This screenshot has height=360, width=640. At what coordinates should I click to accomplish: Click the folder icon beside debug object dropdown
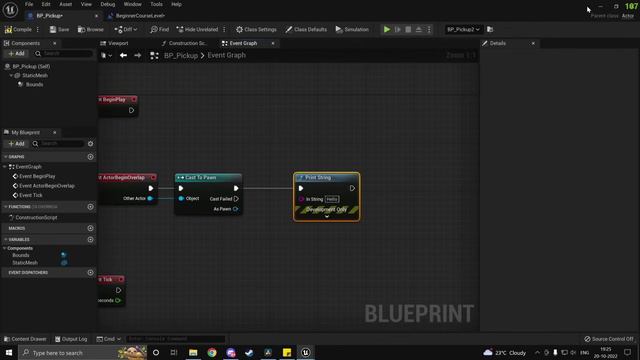coord(490,29)
